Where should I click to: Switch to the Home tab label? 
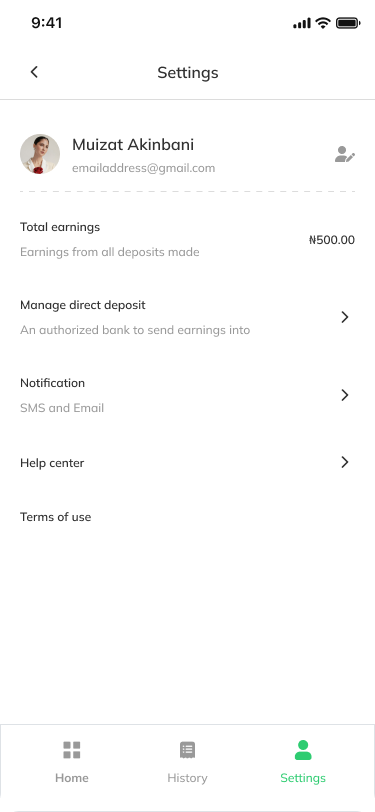[71, 778]
